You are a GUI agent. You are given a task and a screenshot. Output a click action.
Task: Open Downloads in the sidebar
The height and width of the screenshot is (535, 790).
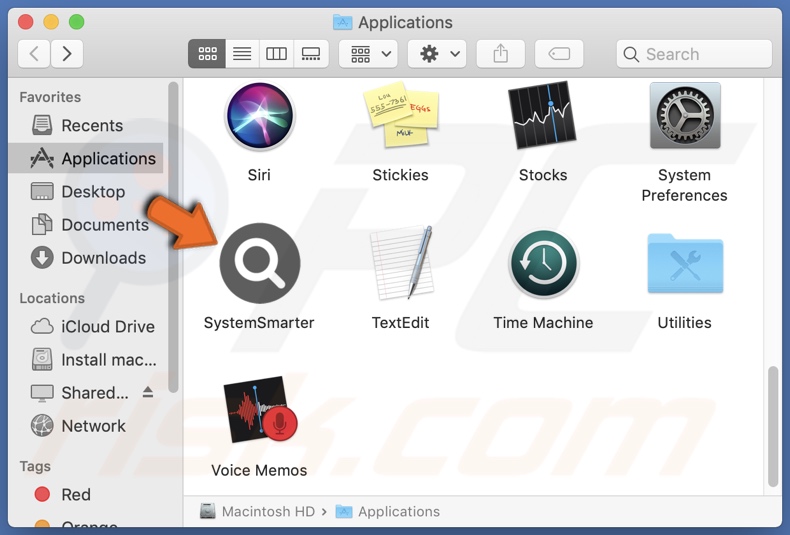point(86,258)
